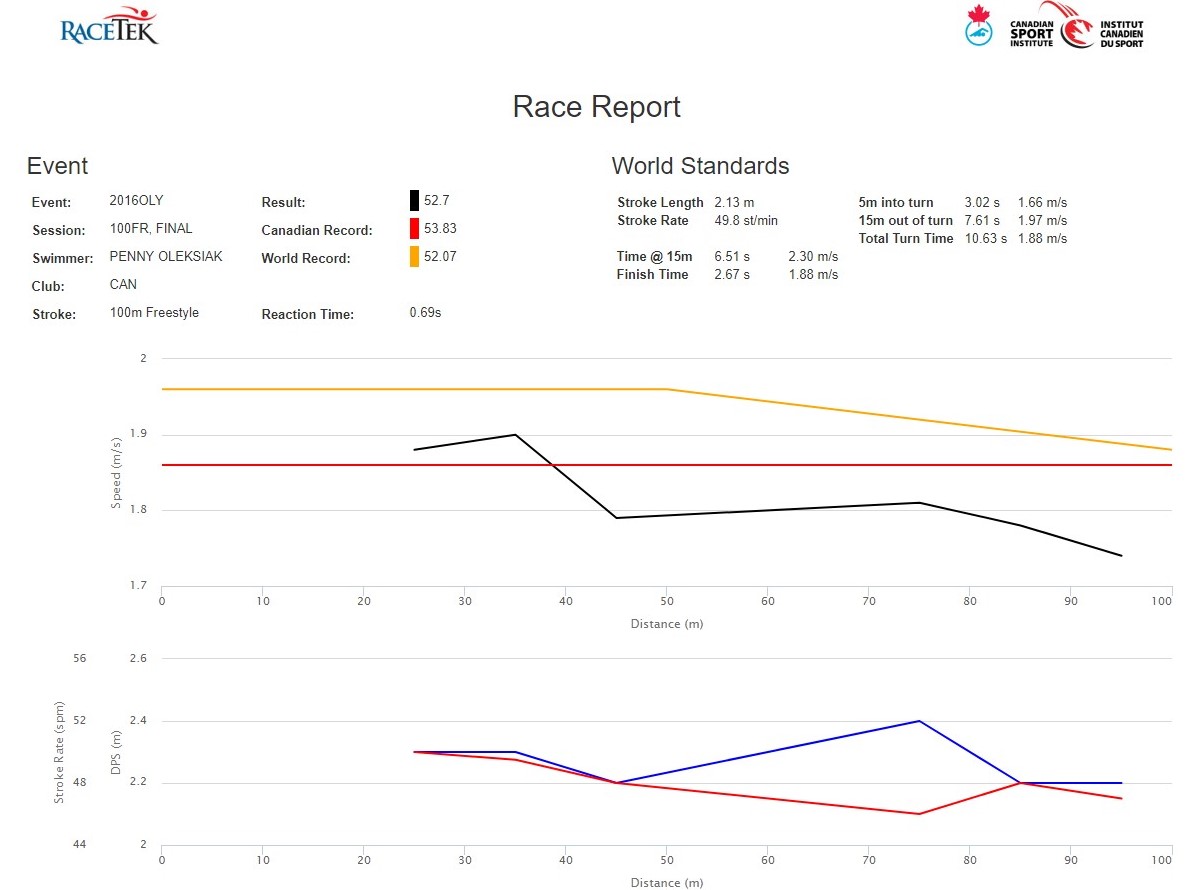
Task: Click the result time "52.7"
Action: [x=437, y=200]
